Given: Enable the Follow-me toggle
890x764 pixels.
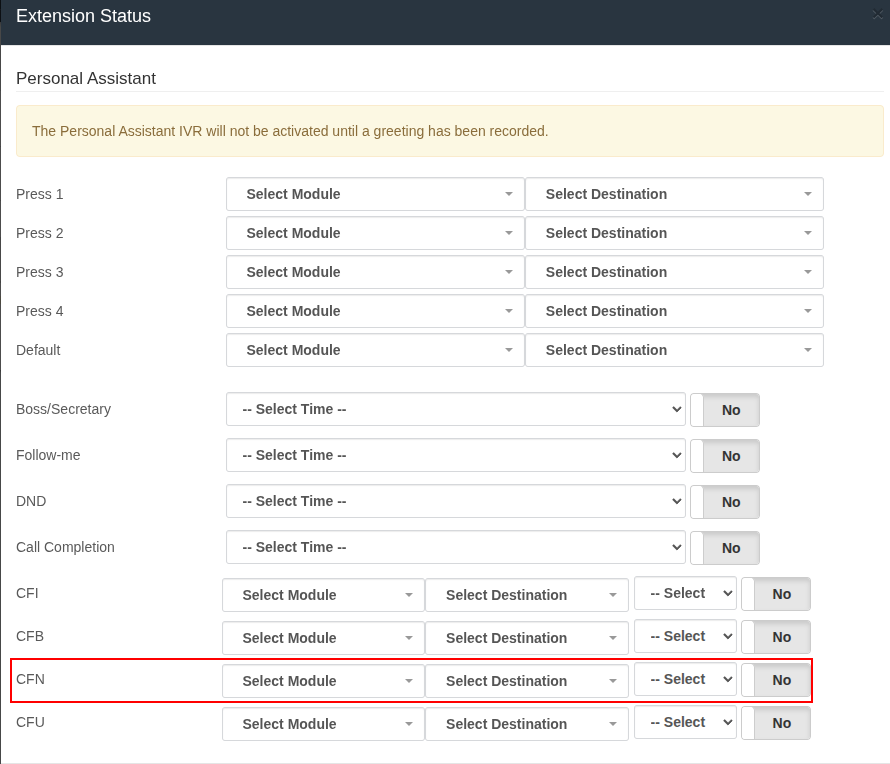Looking at the screenshot, I should click(725, 456).
